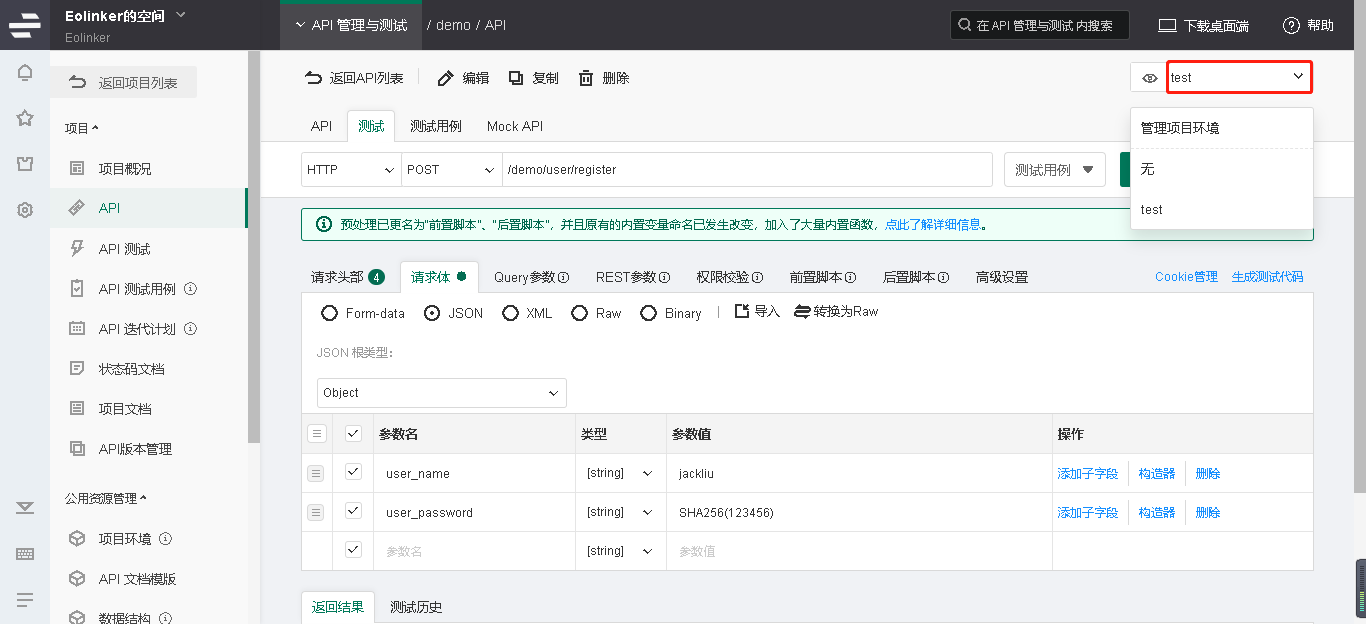
Task: Click 返回API列表 button
Action: point(354,78)
